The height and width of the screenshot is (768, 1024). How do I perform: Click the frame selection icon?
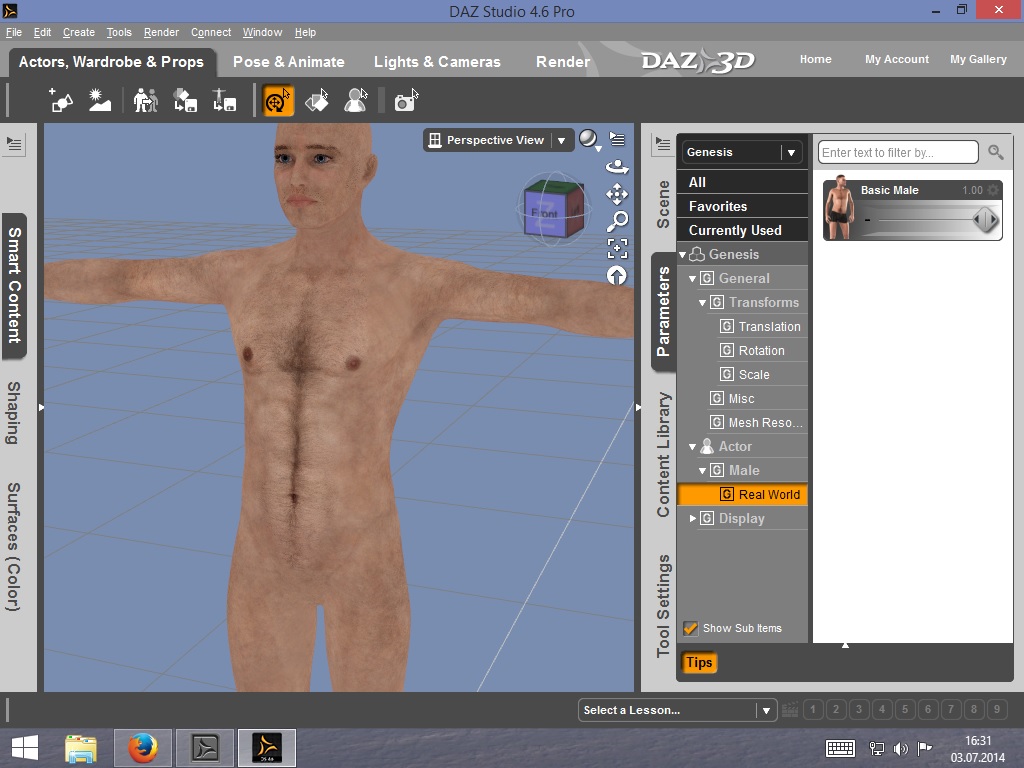(617, 248)
